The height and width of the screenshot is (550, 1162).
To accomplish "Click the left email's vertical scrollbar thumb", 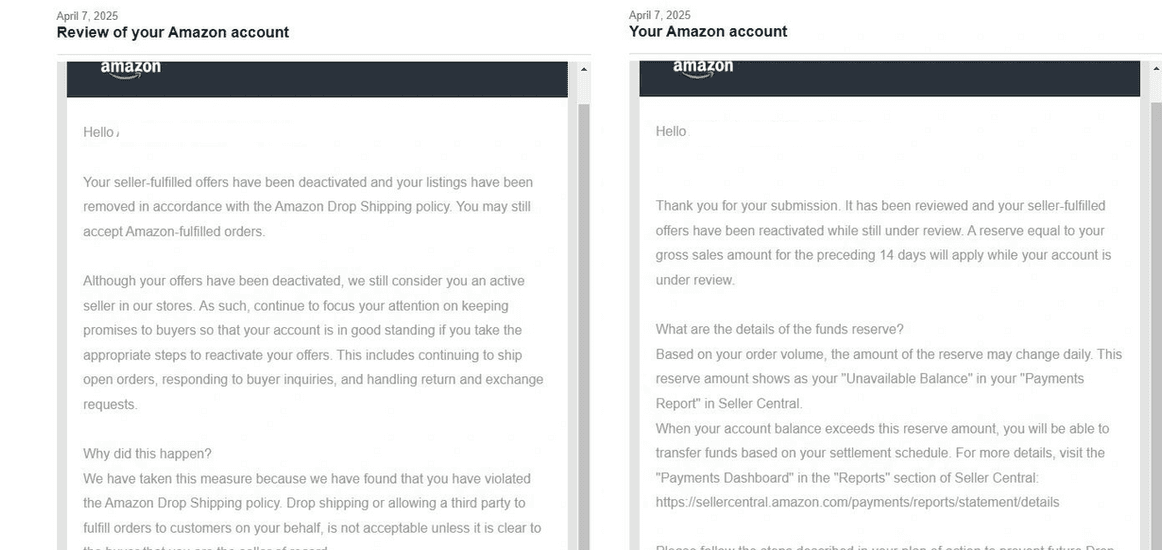I will pyautogui.click(x=584, y=320).
